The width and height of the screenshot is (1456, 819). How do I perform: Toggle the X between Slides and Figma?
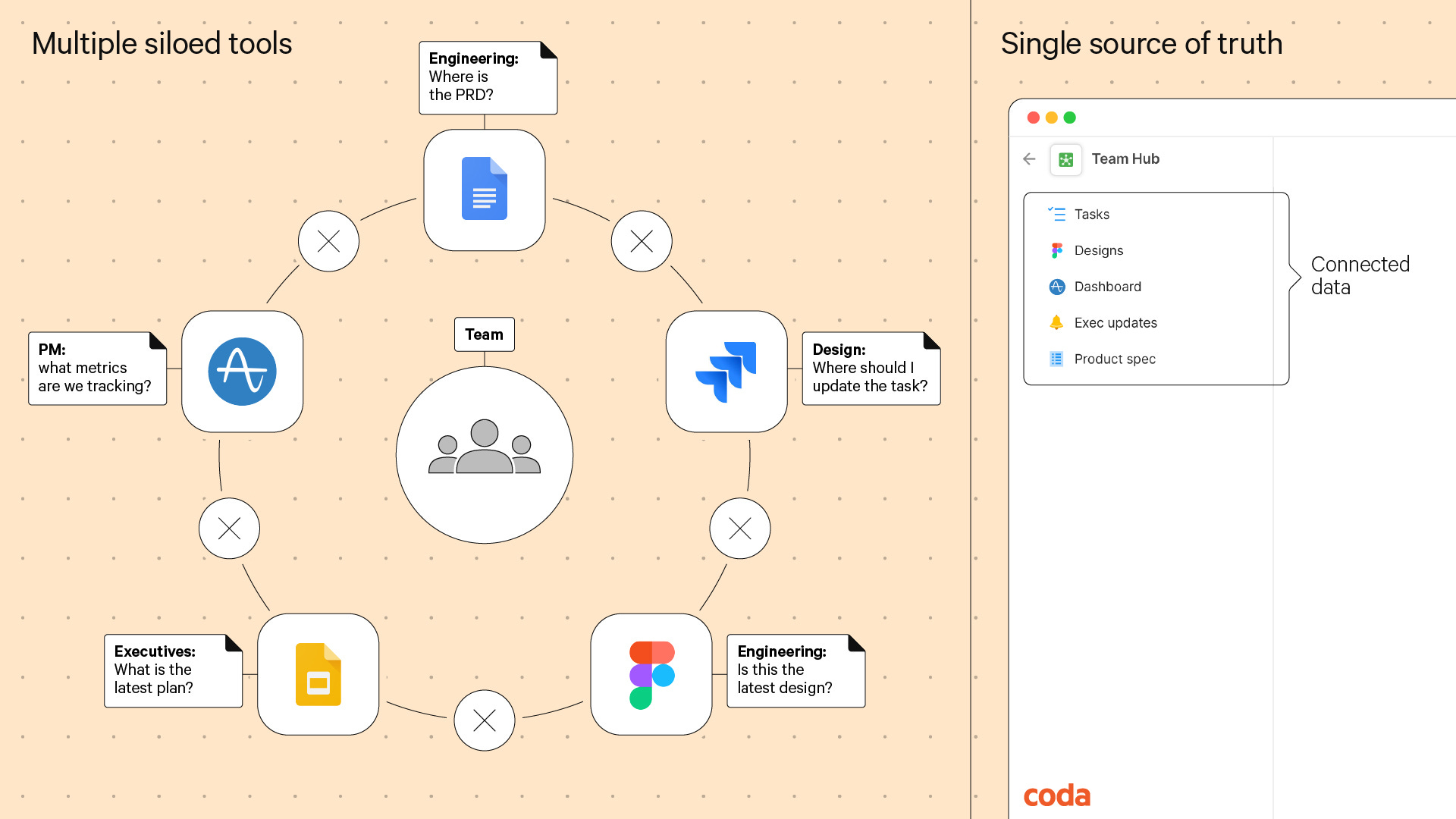pos(484,720)
